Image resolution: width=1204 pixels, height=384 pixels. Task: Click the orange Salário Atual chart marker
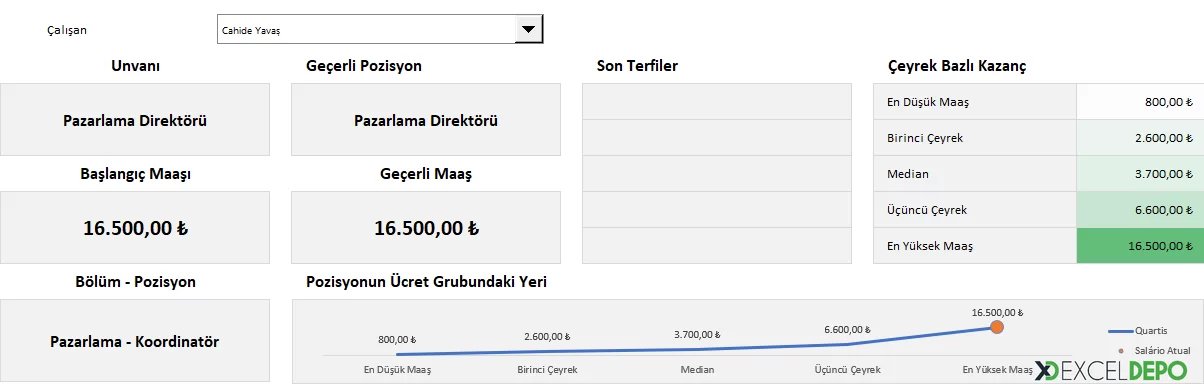point(997,327)
